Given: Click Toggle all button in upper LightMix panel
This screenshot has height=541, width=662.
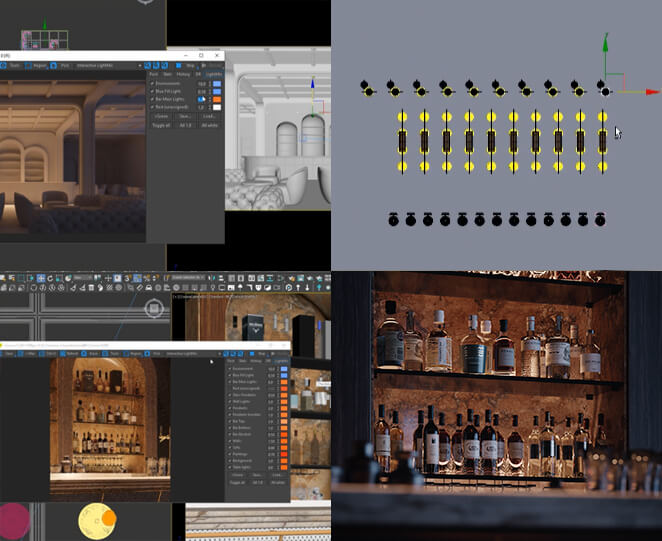Looking at the screenshot, I should click(x=160, y=125).
